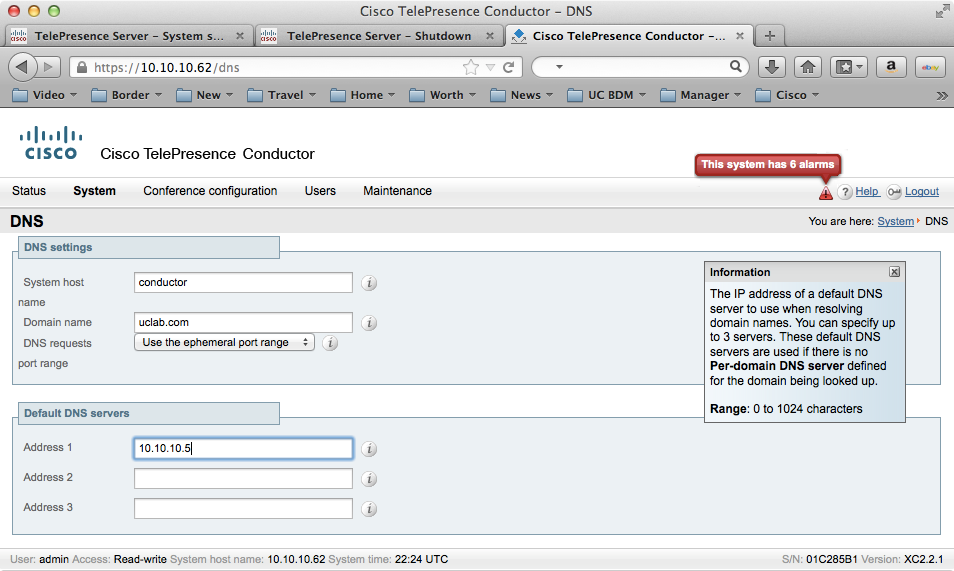Open a new browser tab
This screenshot has width=954, height=571.
(770, 36)
